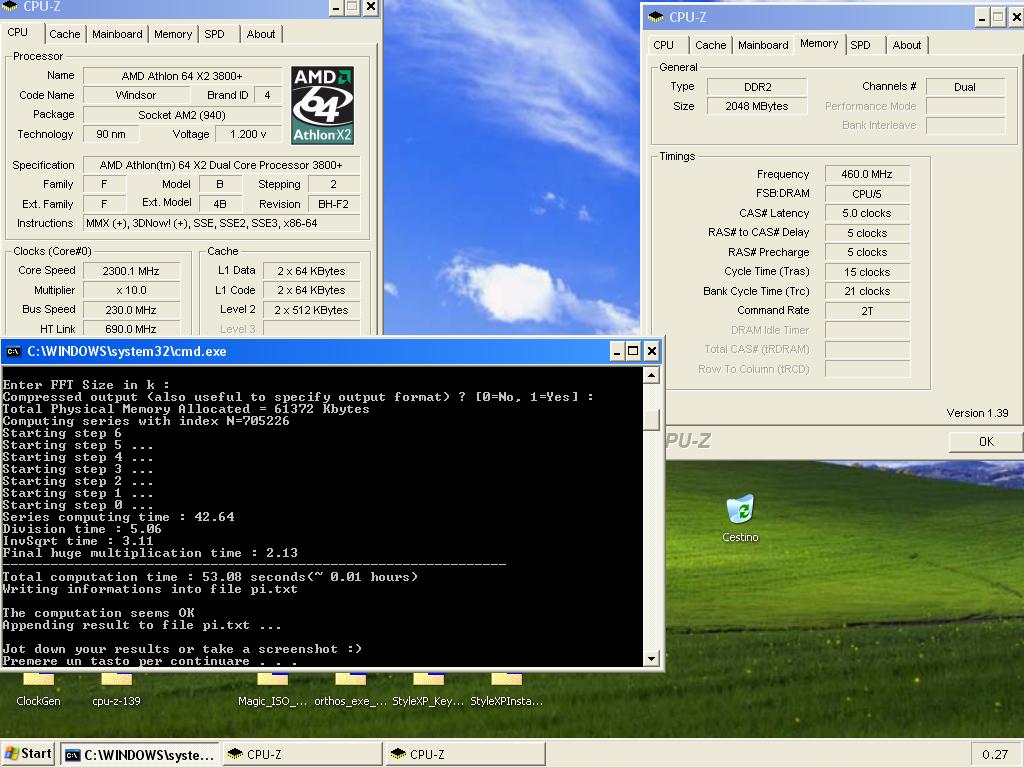Open Memory tab in left CPU-Z window
1024x768 pixels.
173,34
